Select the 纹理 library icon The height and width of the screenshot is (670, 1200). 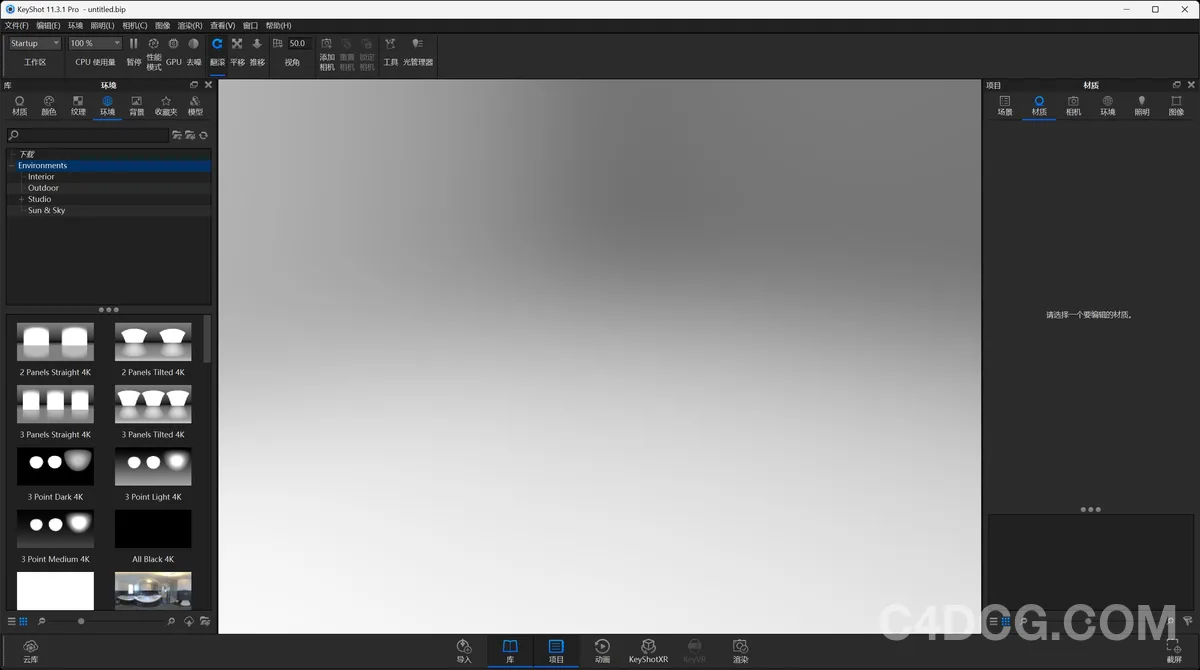pyautogui.click(x=77, y=103)
